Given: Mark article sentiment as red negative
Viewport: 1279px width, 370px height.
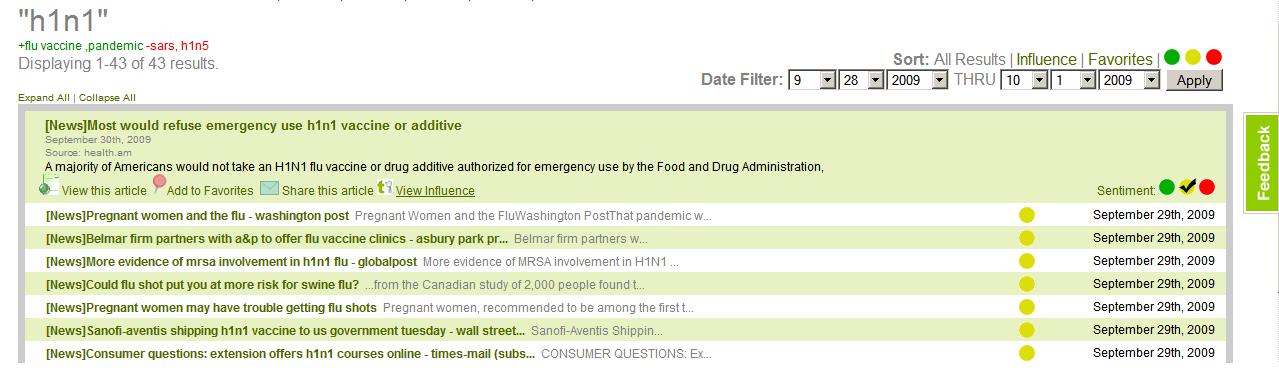Looking at the screenshot, I should click(1207, 187).
